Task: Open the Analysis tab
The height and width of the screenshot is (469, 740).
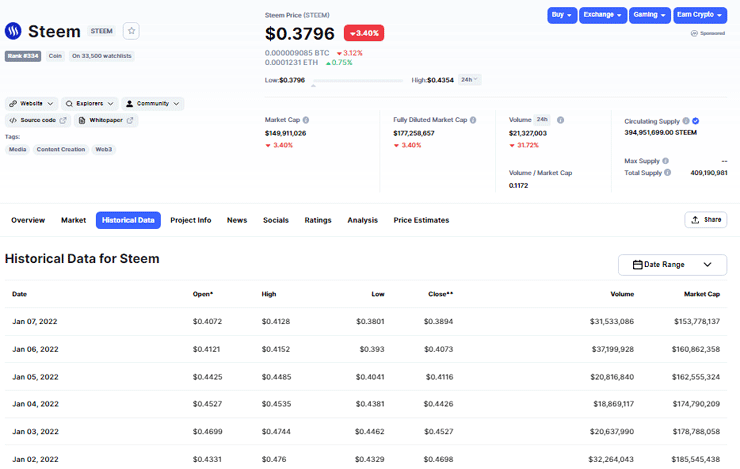Action: (362, 220)
